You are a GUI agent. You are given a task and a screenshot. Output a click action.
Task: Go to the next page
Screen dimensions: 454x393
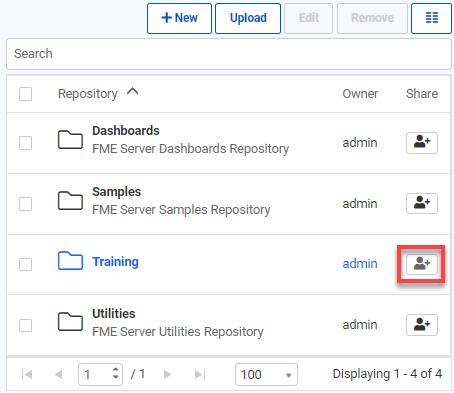168,375
